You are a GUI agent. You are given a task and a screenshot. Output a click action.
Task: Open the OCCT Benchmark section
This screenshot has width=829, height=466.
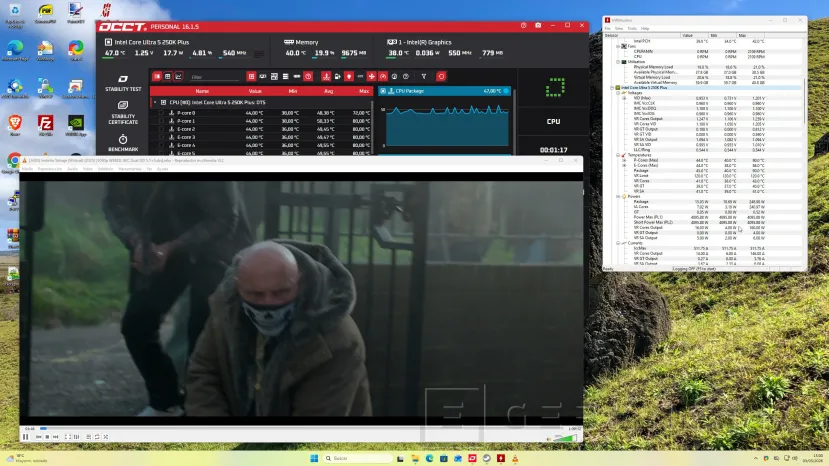coord(123,143)
